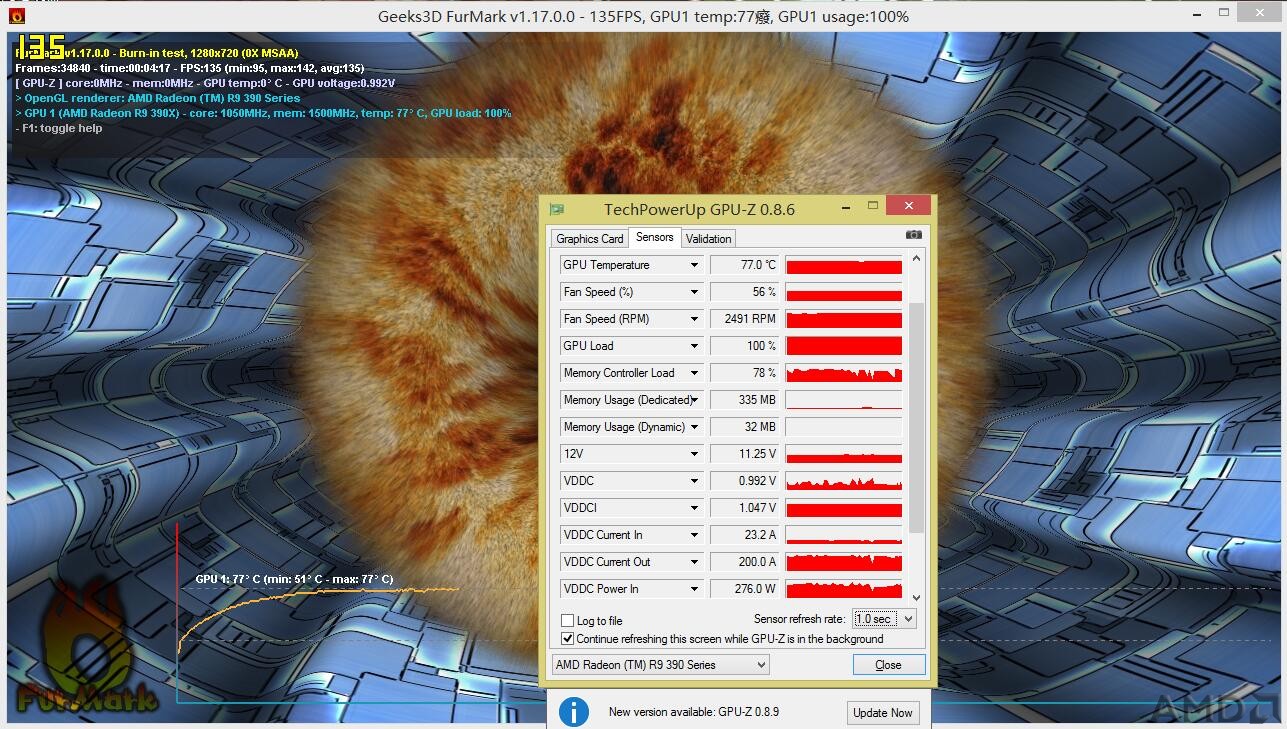Open the Graphics Card tab
Image resolution: width=1287 pixels, height=729 pixels.
coord(590,239)
